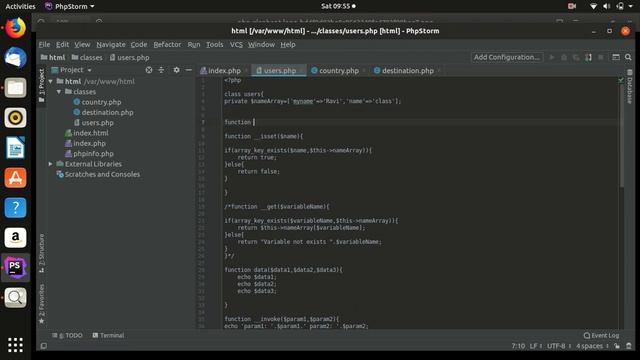Click the listen-for-debug-connections icon in toolbar
This screenshot has height=360, width=640.
click(x=589, y=58)
